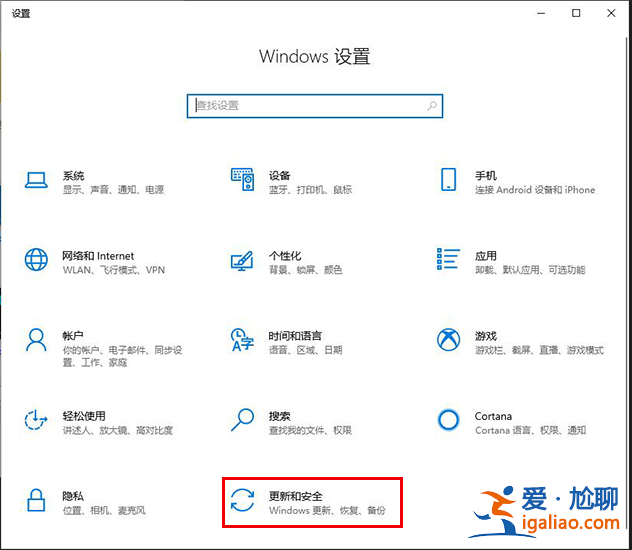The height and width of the screenshot is (550, 632).
Task: Click the description 背景、锁屏、颜色
Action: pos(306,270)
